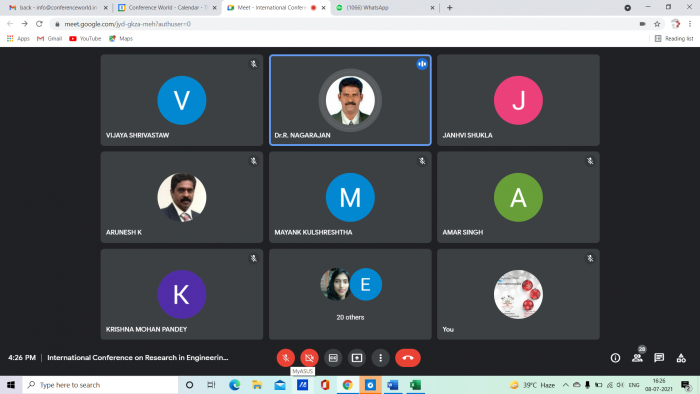Click the red leave call button
700x394 pixels.
(x=408, y=358)
